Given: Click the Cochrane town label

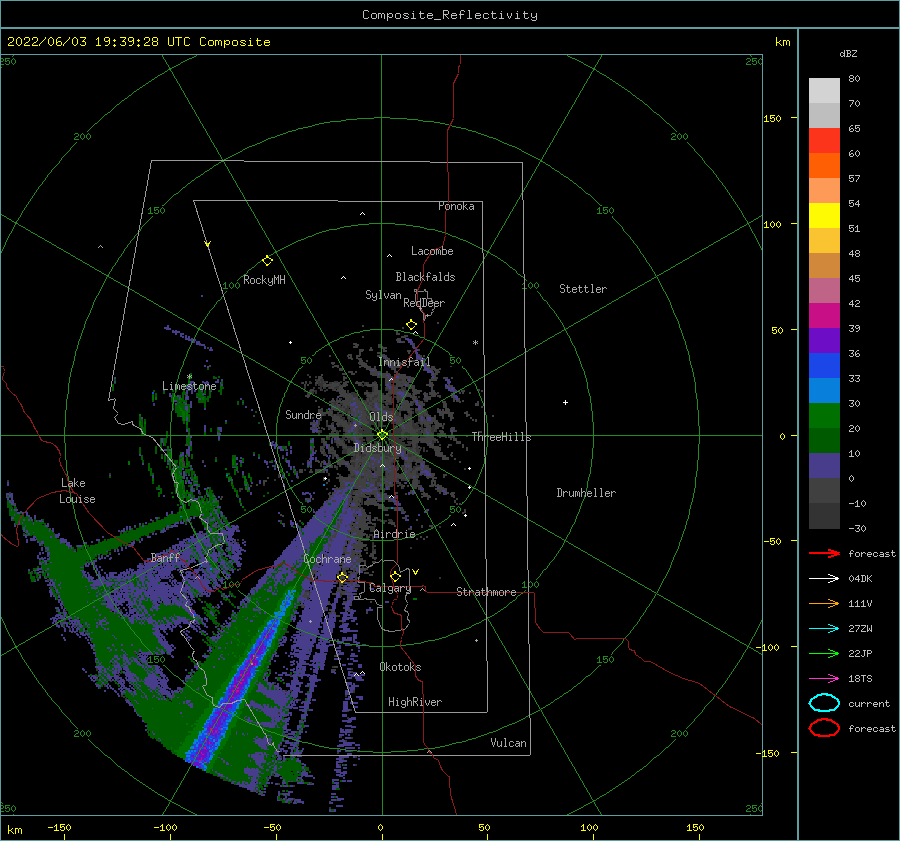Looking at the screenshot, I should click(327, 559).
